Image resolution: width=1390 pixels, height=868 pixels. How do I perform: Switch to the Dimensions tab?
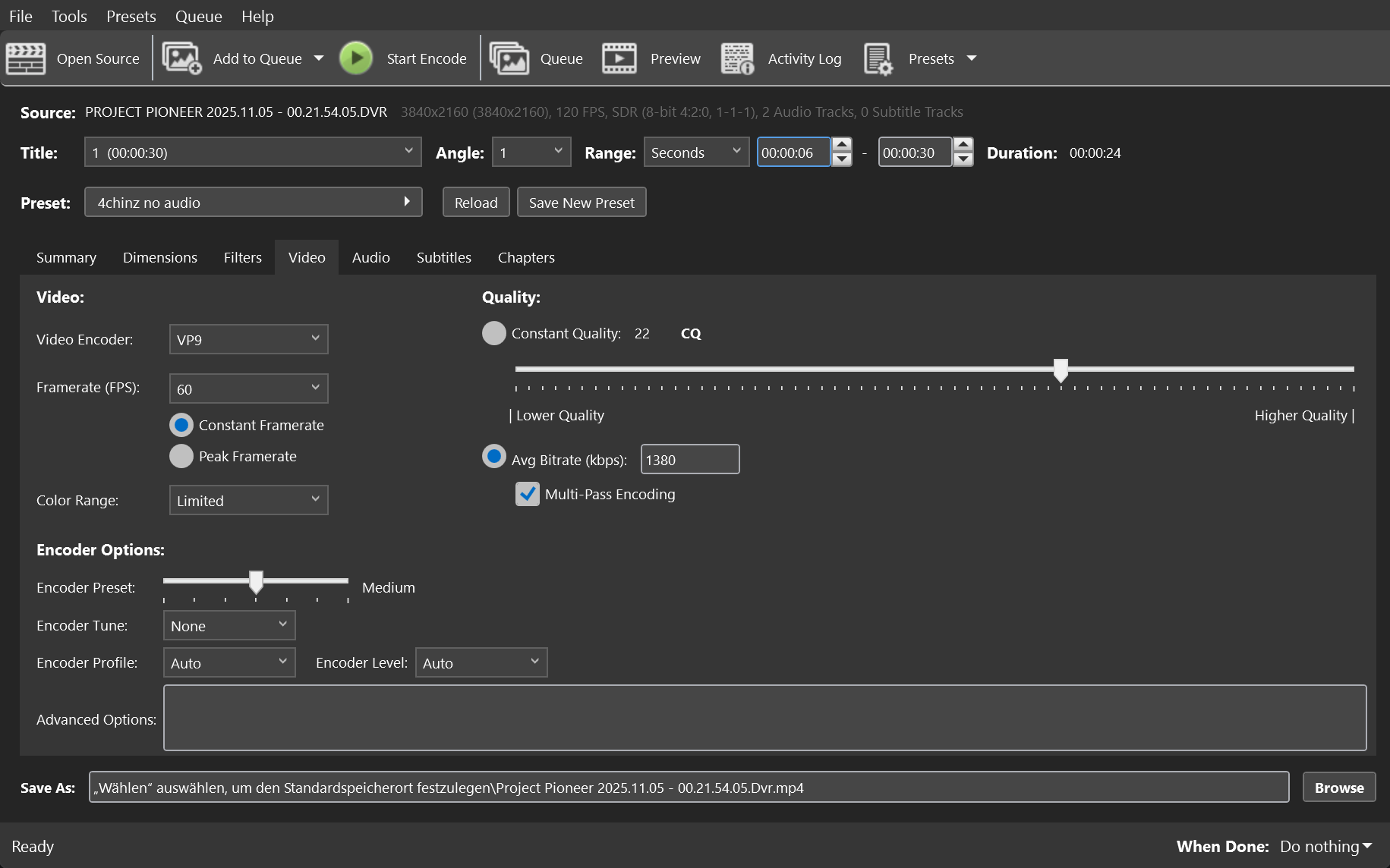pyautogui.click(x=160, y=257)
